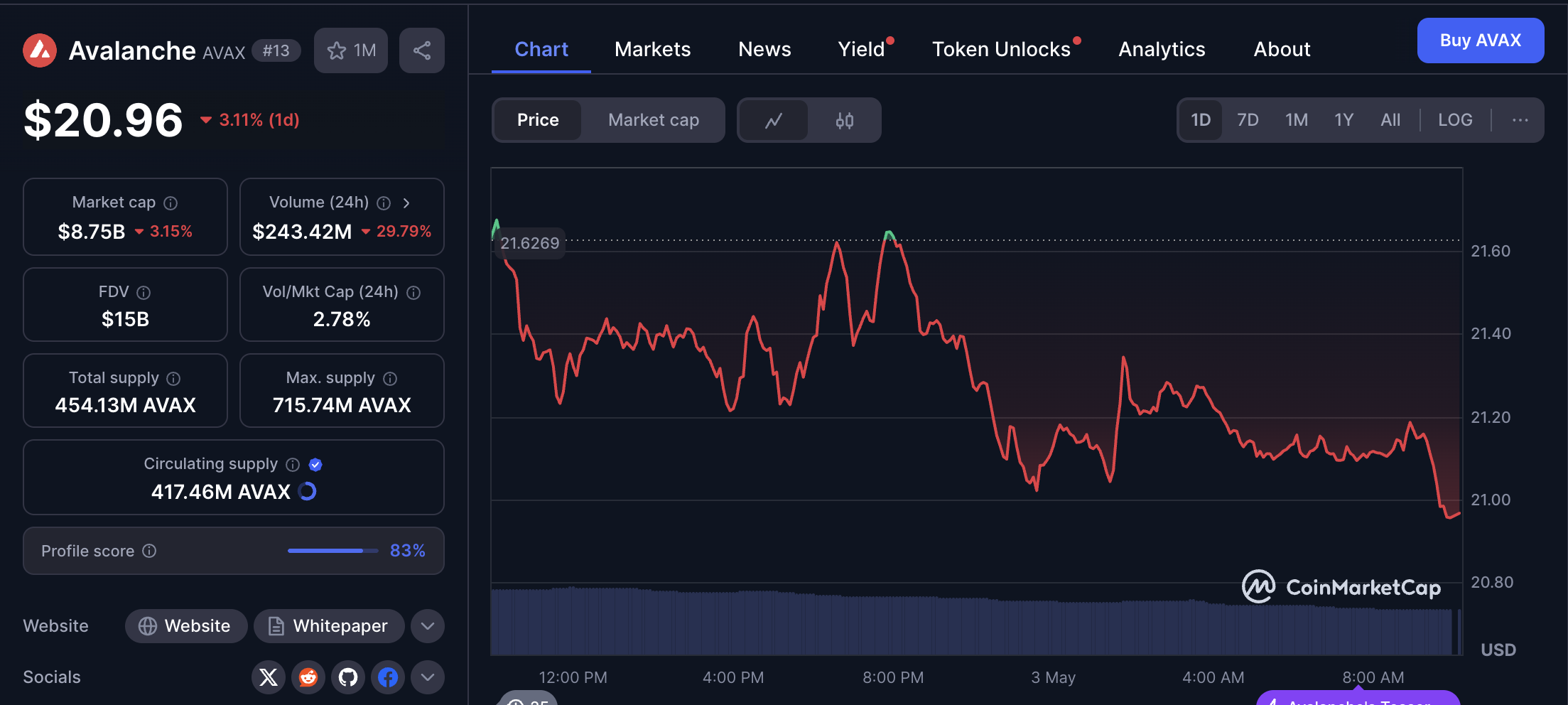Click the volume bars area under chart

(975, 621)
